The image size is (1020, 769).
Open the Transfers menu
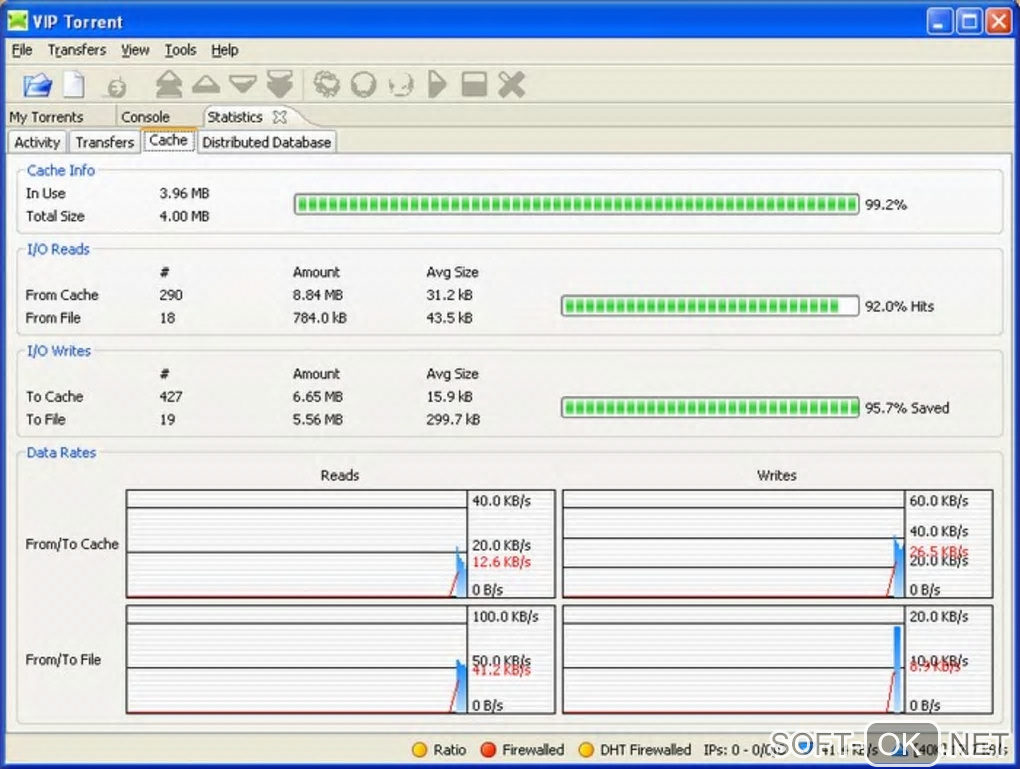(77, 50)
